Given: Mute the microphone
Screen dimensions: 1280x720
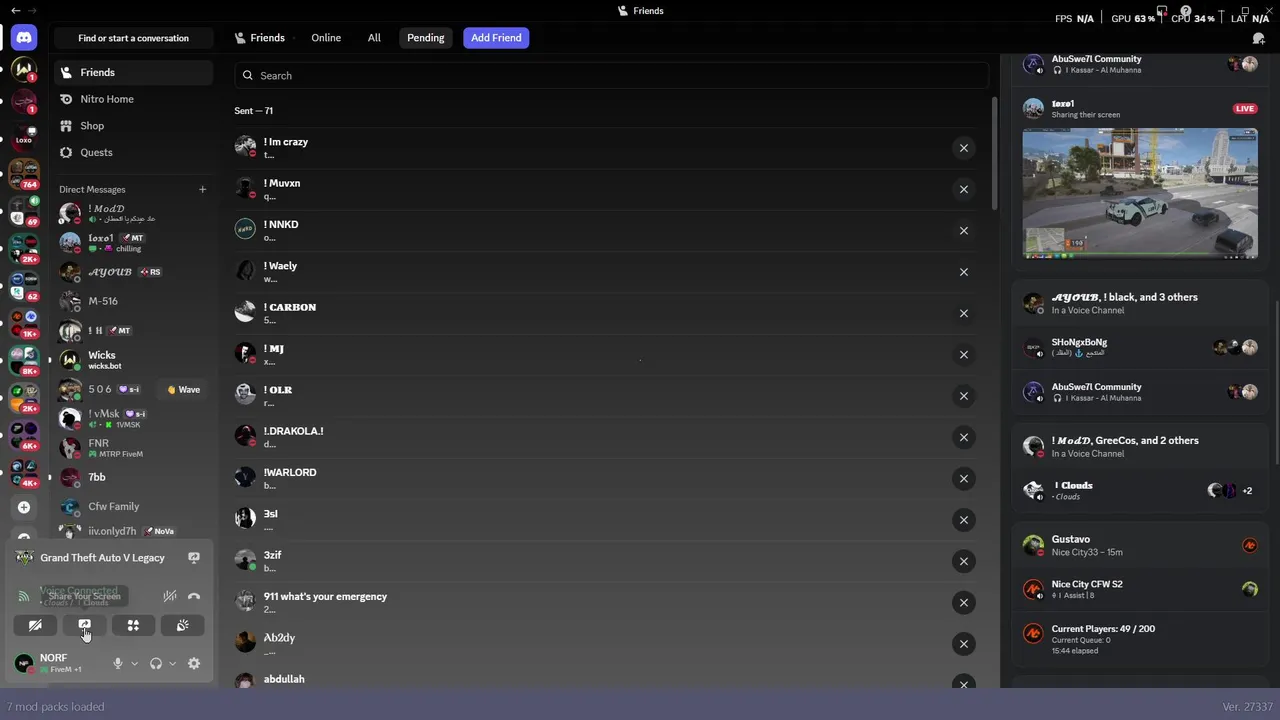Looking at the screenshot, I should click(x=118, y=663).
